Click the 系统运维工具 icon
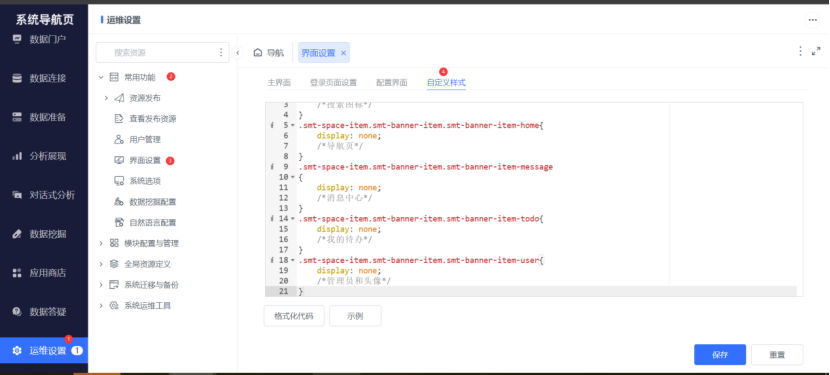Image resolution: width=830 pixels, height=375 pixels. point(114,306)
